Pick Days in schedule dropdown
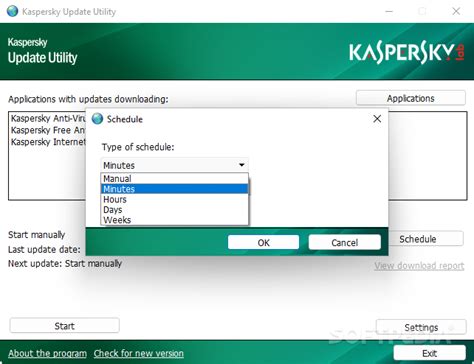The width and height of the screenshot is (474, 364). tap(174, 210)
